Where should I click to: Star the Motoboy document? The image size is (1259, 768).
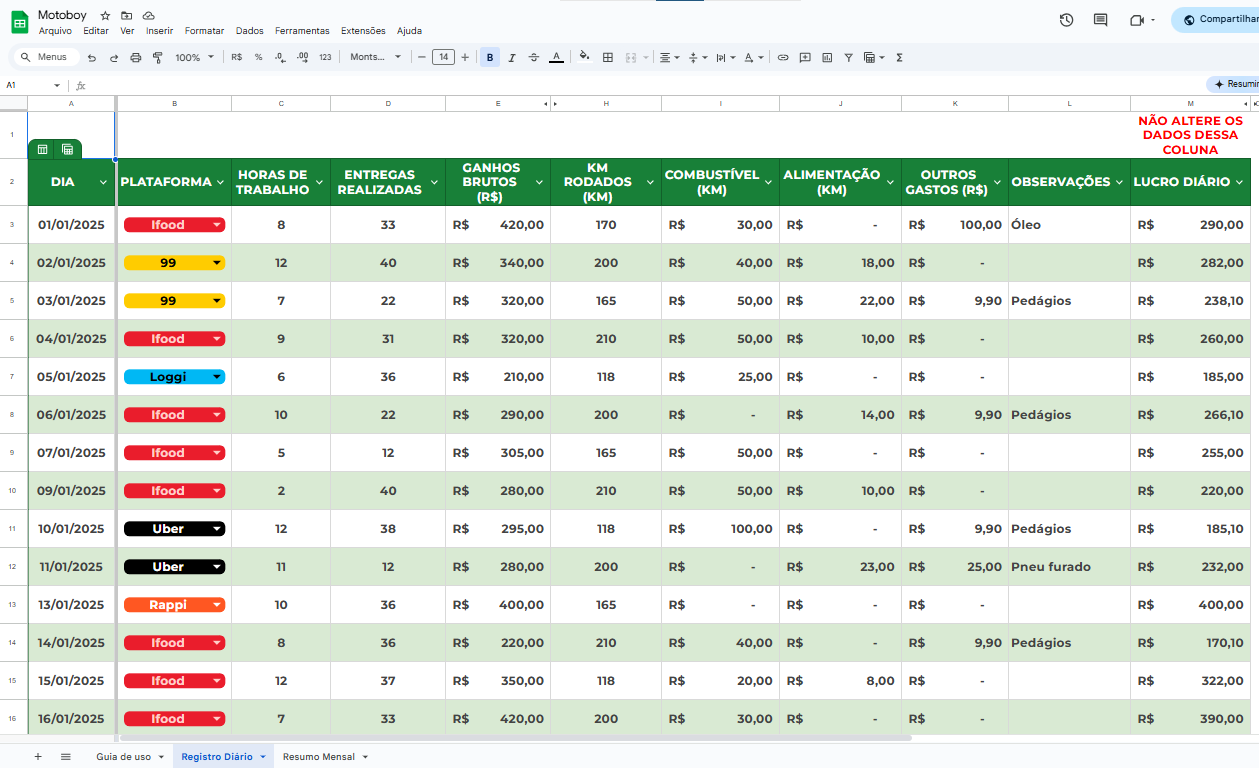point(105,16)
